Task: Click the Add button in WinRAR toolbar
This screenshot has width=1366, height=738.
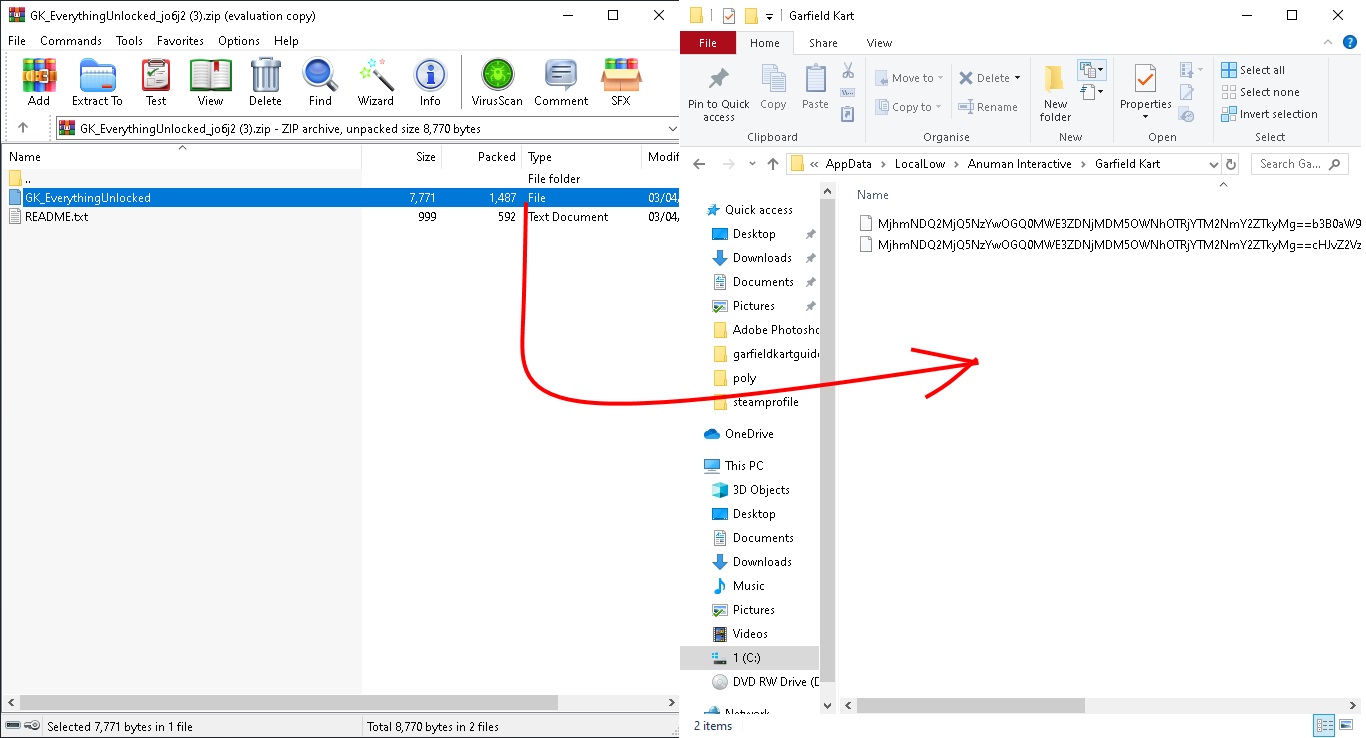Action: 39,82
